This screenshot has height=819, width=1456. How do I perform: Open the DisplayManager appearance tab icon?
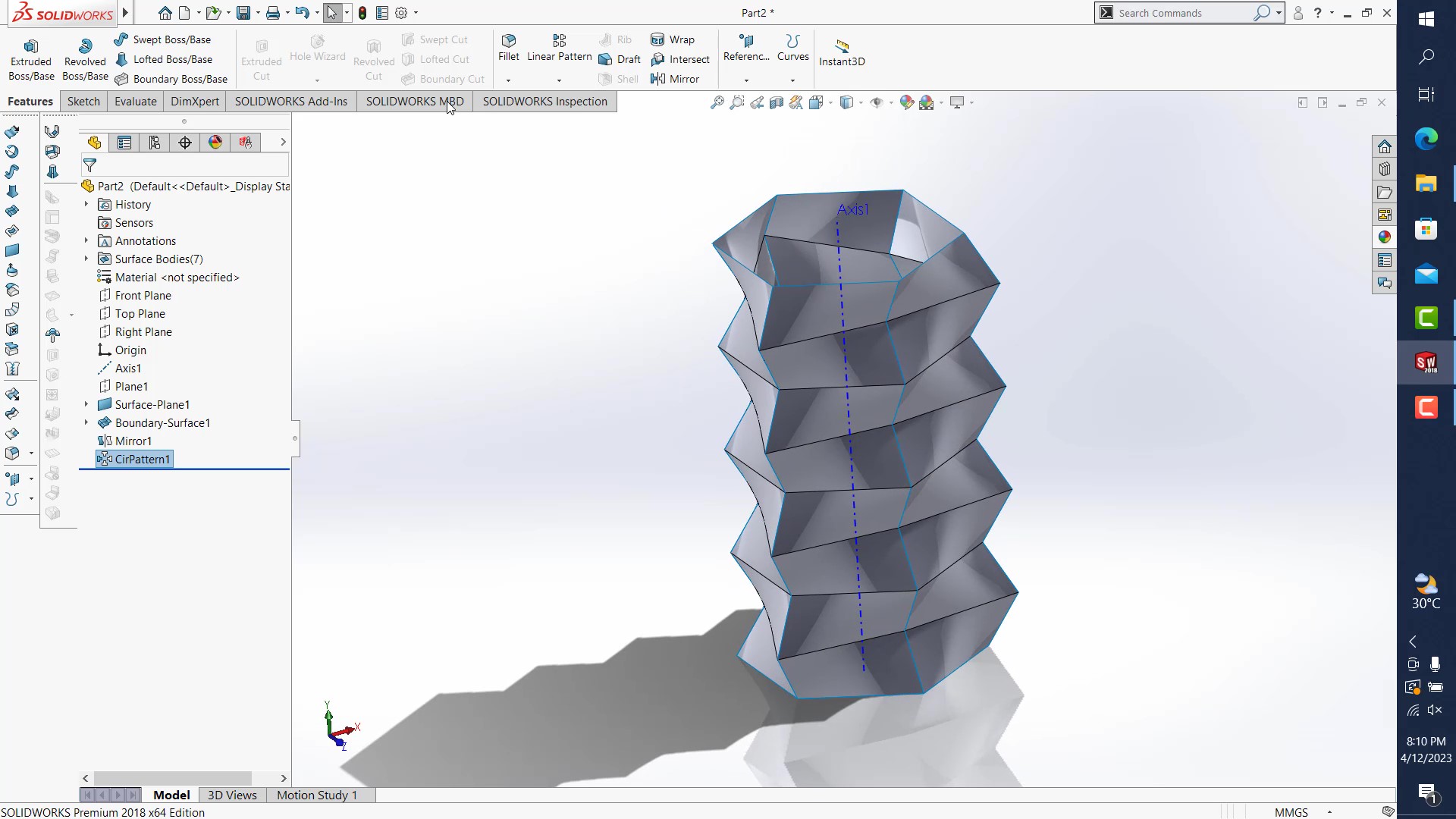pos(215,143)
